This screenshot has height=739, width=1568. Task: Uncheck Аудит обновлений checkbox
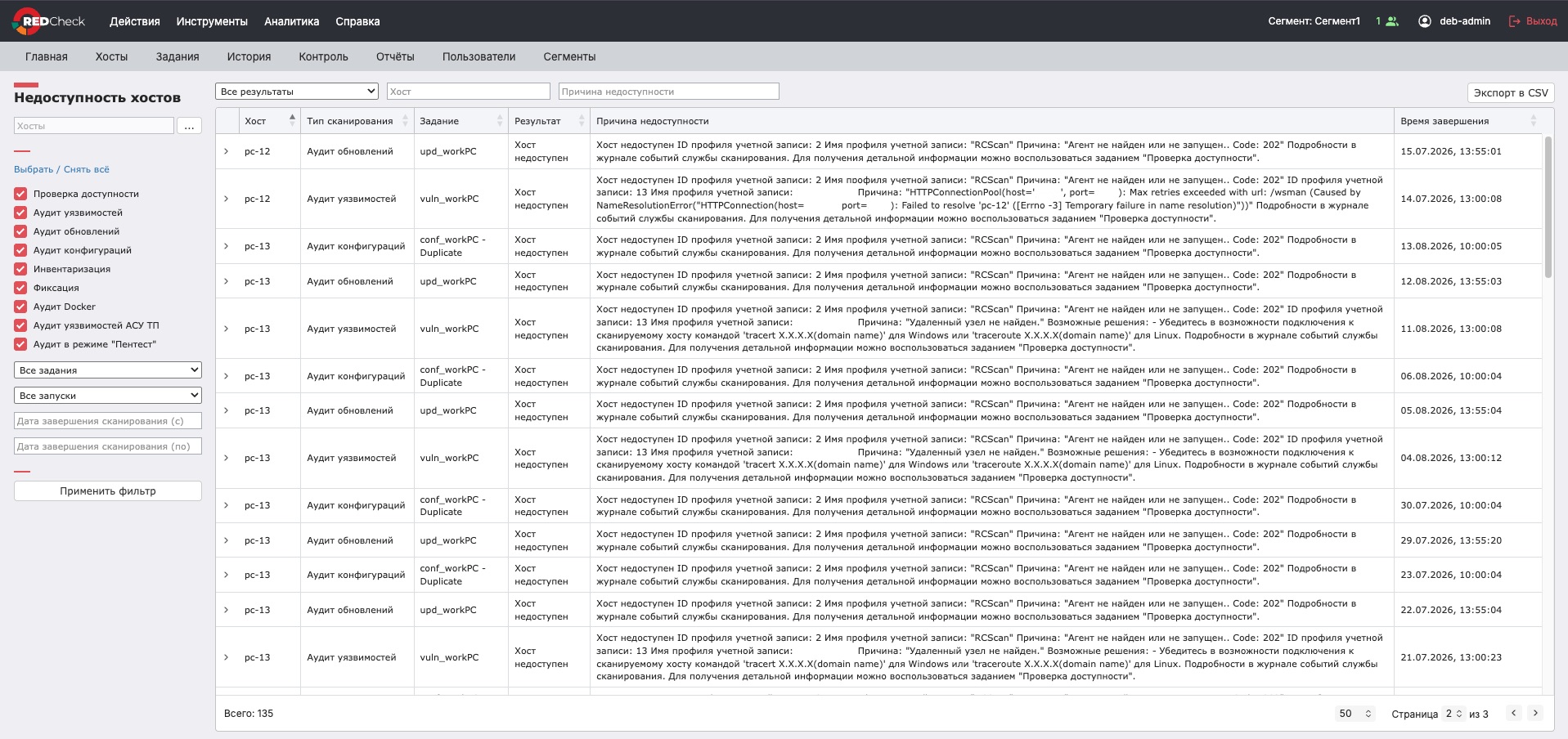(20, 231)
